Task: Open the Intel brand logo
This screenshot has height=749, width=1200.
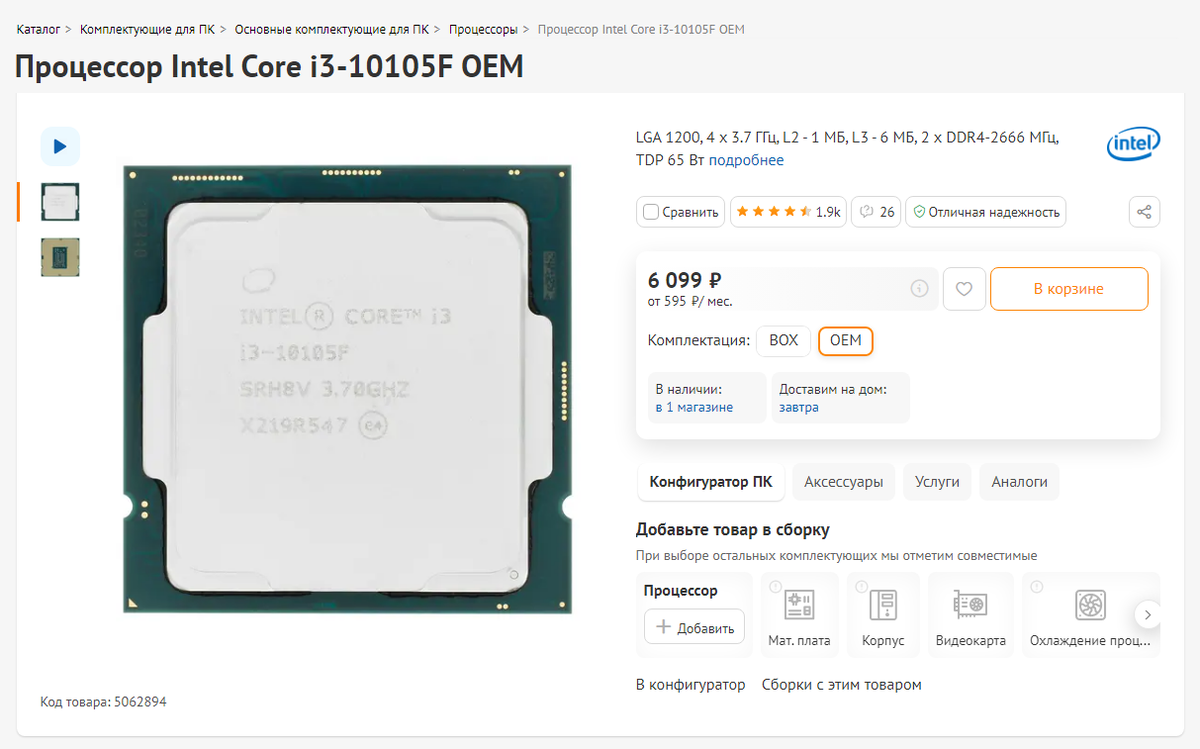Action: click(1133, 145)
